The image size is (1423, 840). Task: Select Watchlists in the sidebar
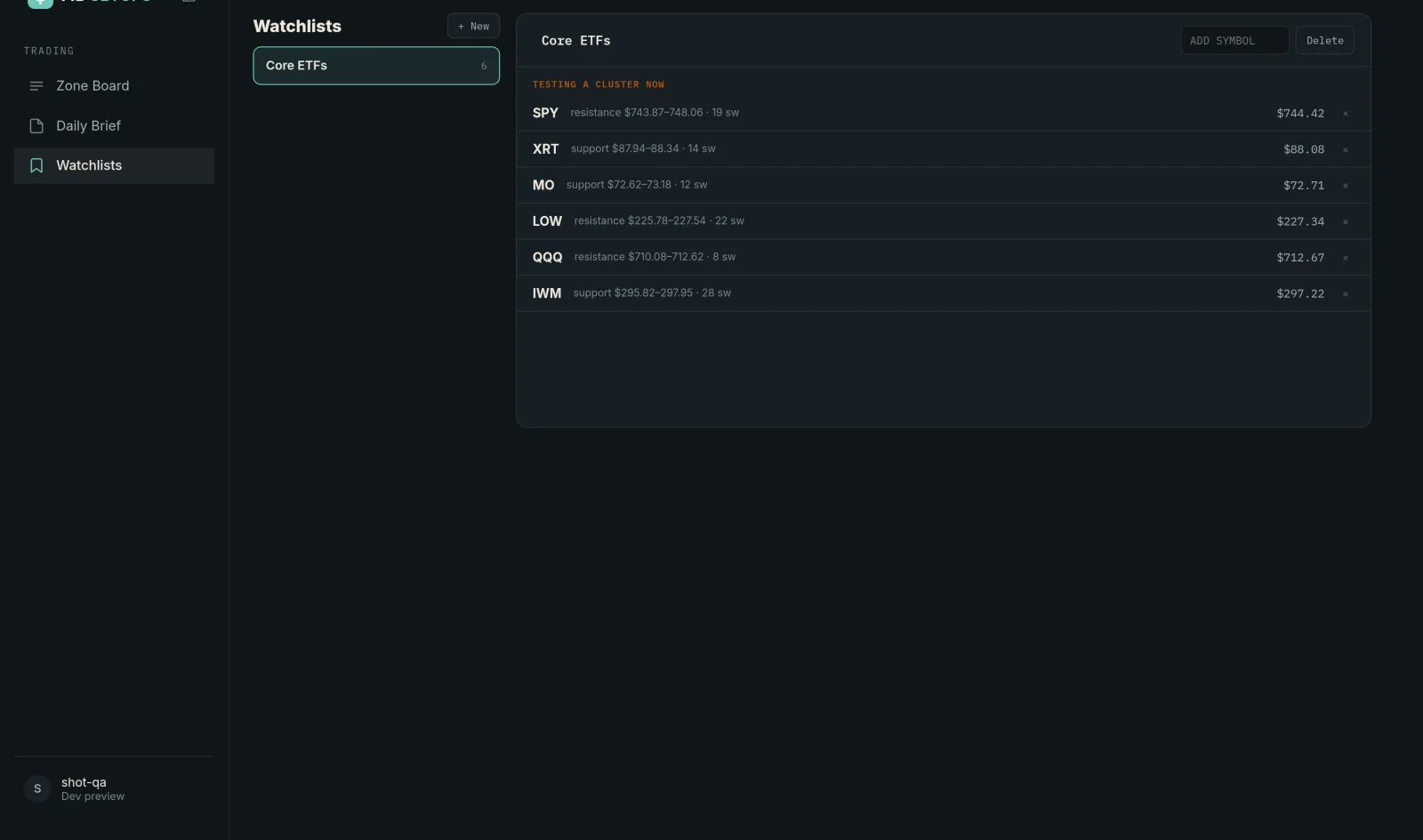114,165
